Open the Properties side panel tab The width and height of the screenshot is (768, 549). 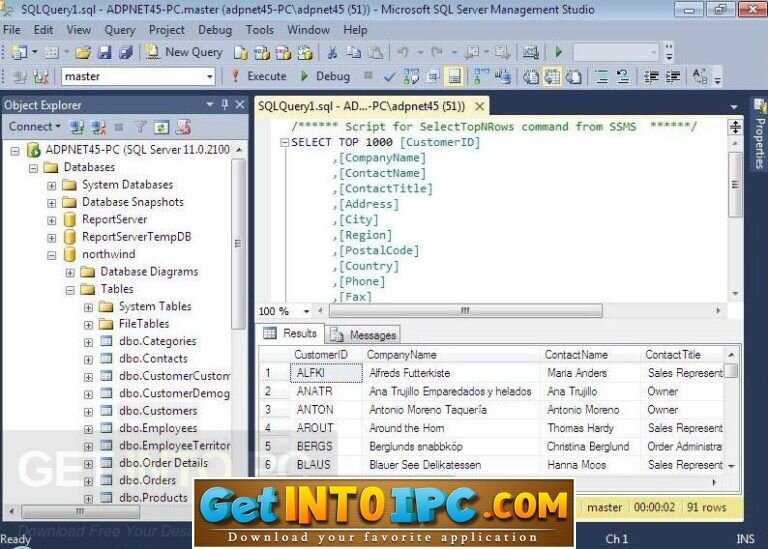click(x=759, y=135)
